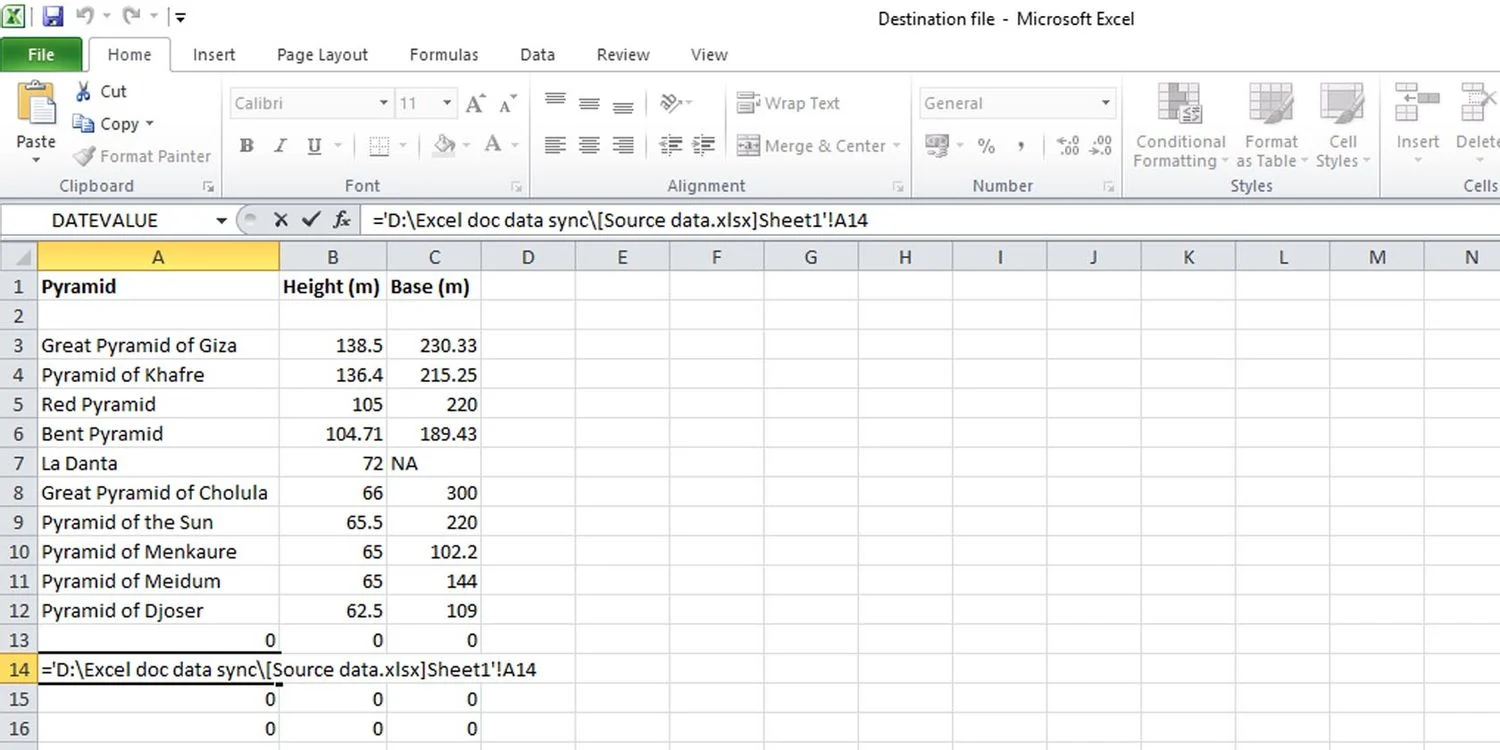Apply the Font Color letter A

[492, 146]
